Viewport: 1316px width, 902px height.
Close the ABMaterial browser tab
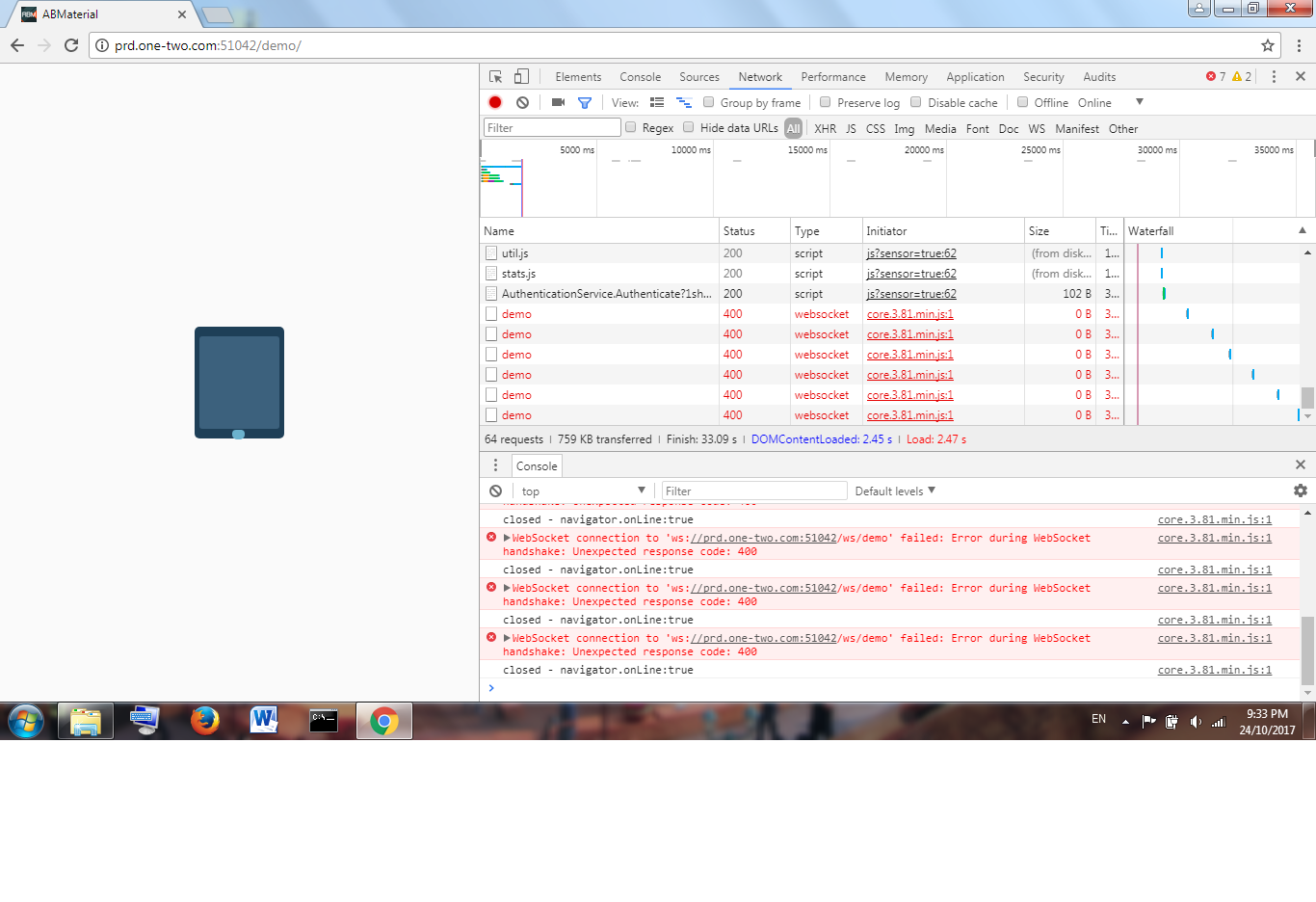[182, 14]
